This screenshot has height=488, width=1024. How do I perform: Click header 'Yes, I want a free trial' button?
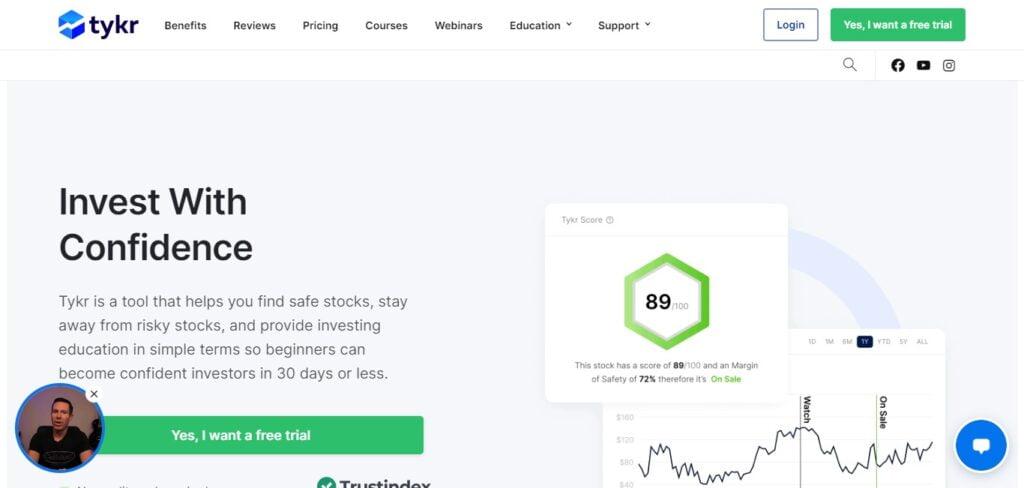(897, 25)
